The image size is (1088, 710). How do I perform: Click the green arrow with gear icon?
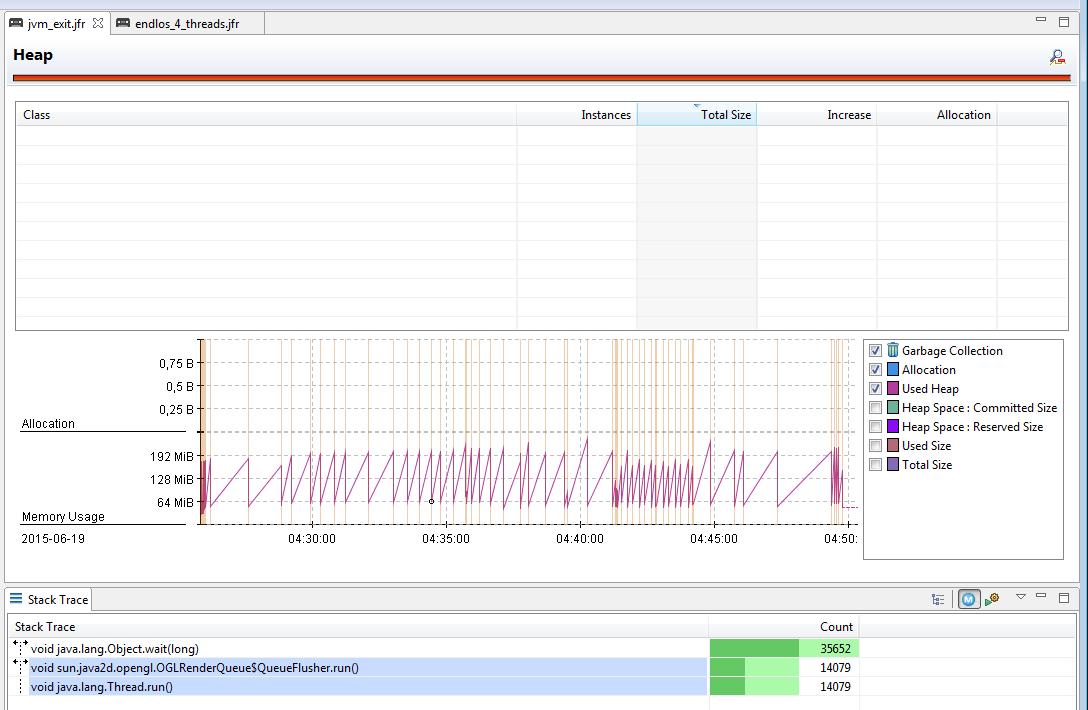[x=992, y=600]
